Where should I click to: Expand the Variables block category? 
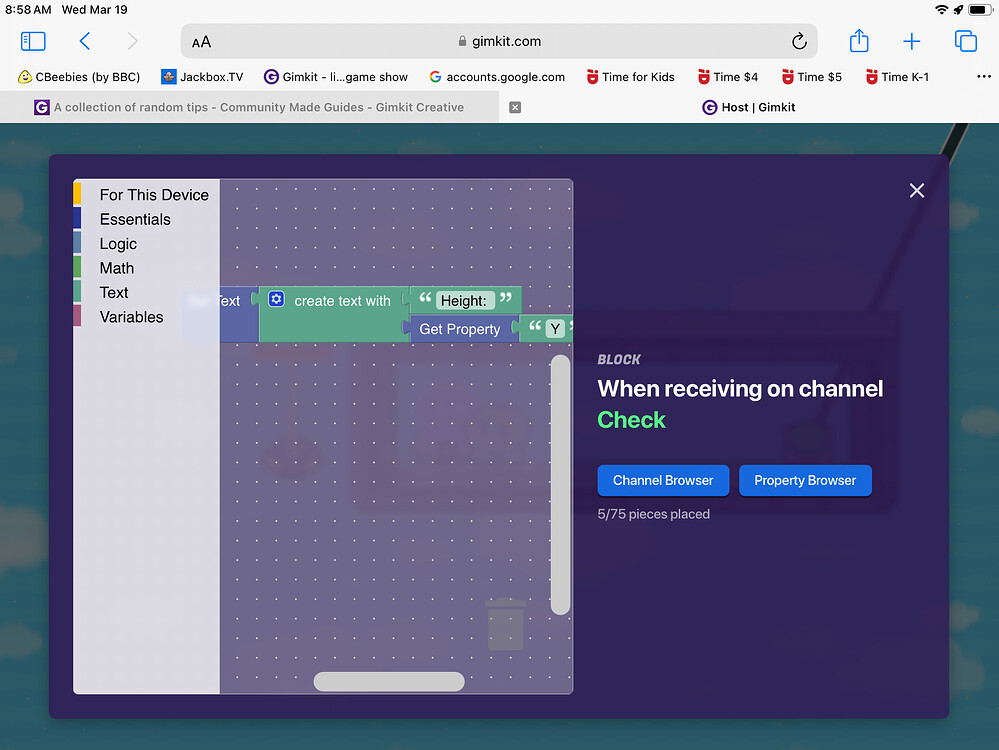[131, 316]
